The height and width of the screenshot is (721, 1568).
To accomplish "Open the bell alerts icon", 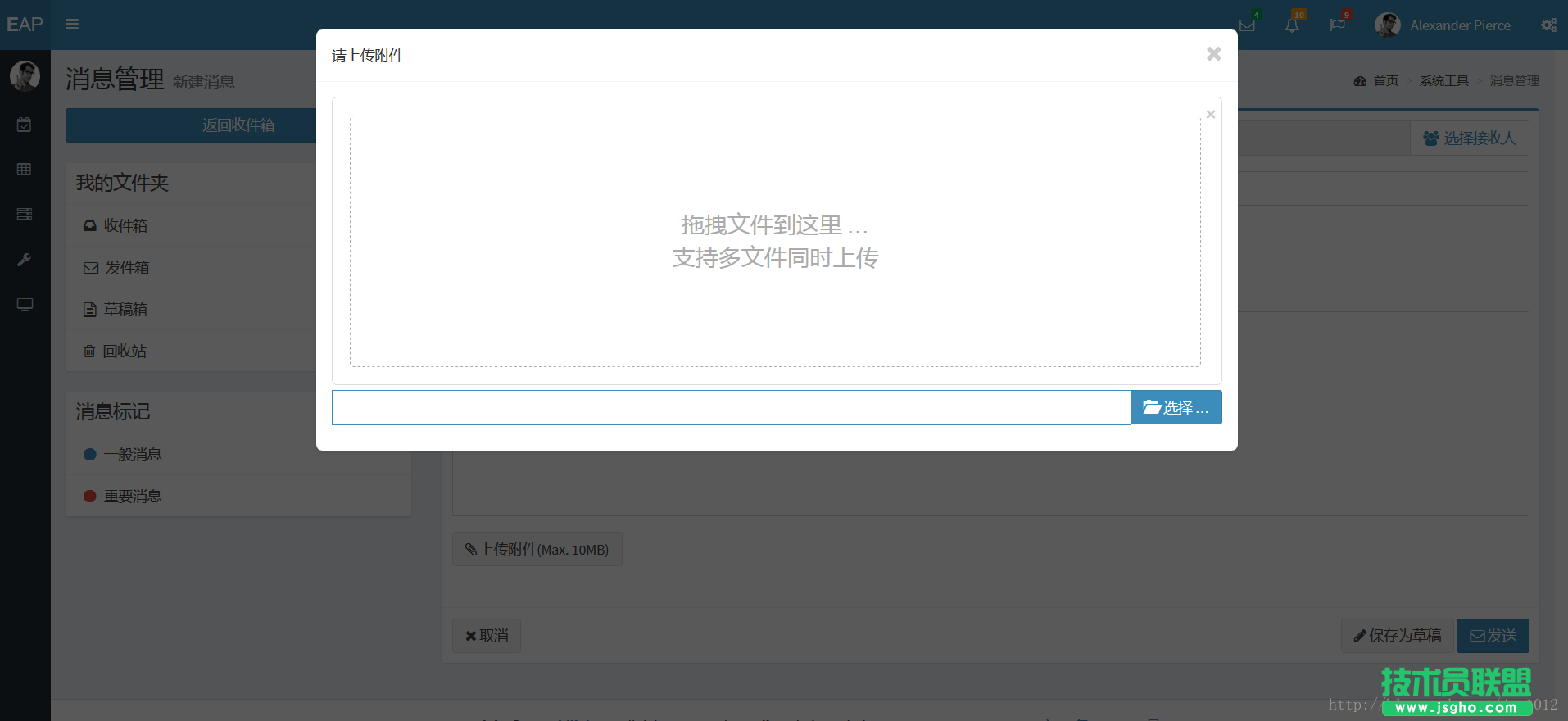I will pyautogui.click(x=1292, y=25).
